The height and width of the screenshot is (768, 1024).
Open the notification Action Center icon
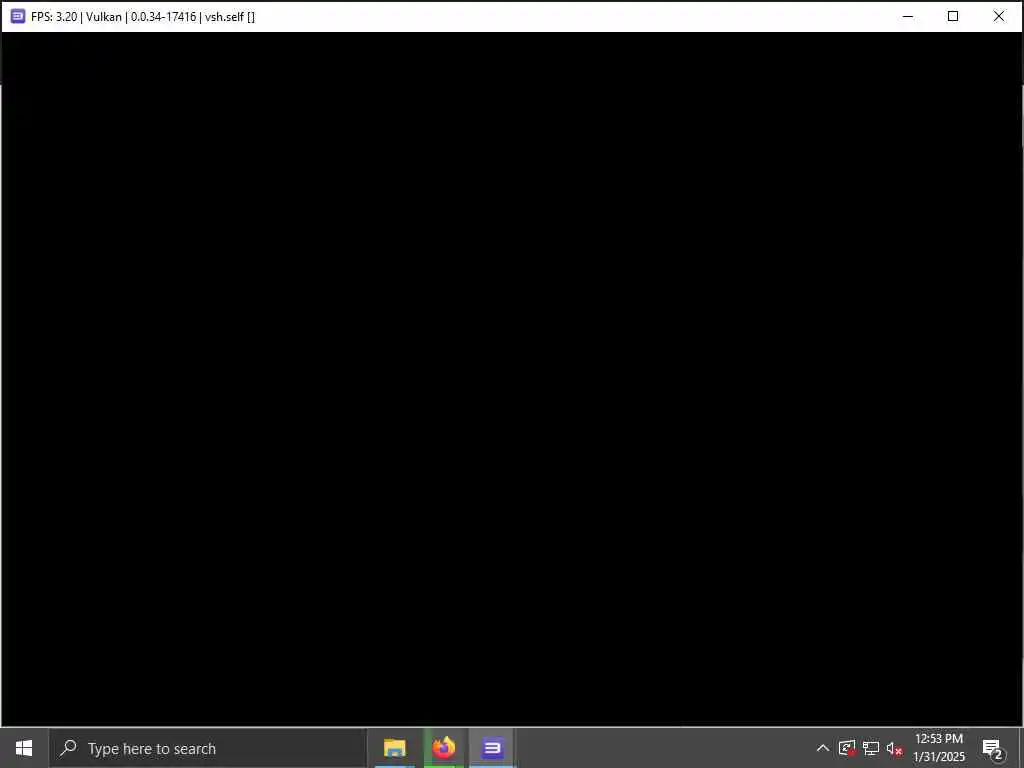993,748
